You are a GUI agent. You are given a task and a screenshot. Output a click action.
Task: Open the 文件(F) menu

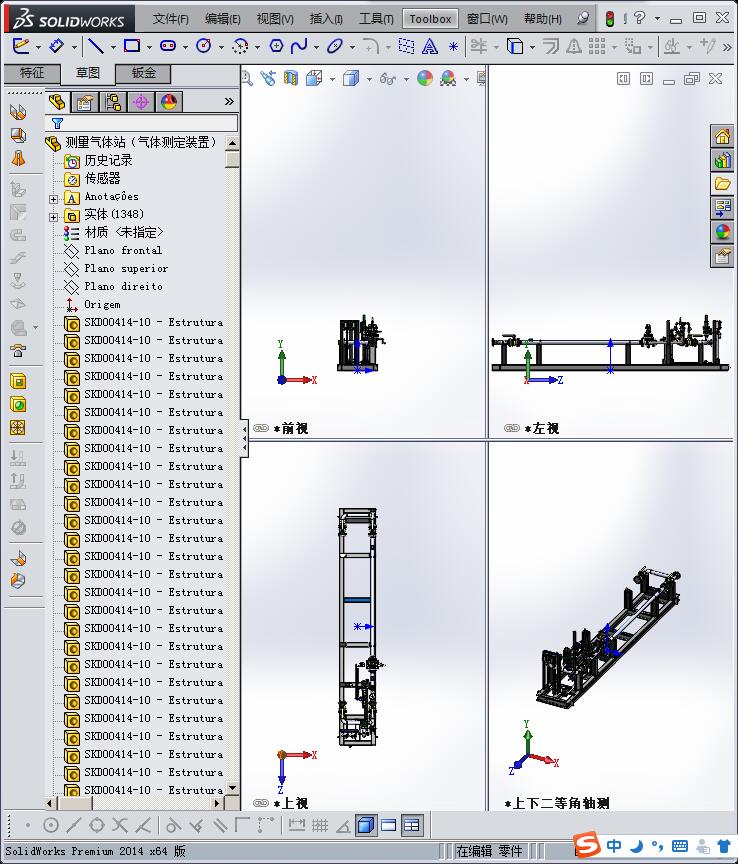(170, 19)
